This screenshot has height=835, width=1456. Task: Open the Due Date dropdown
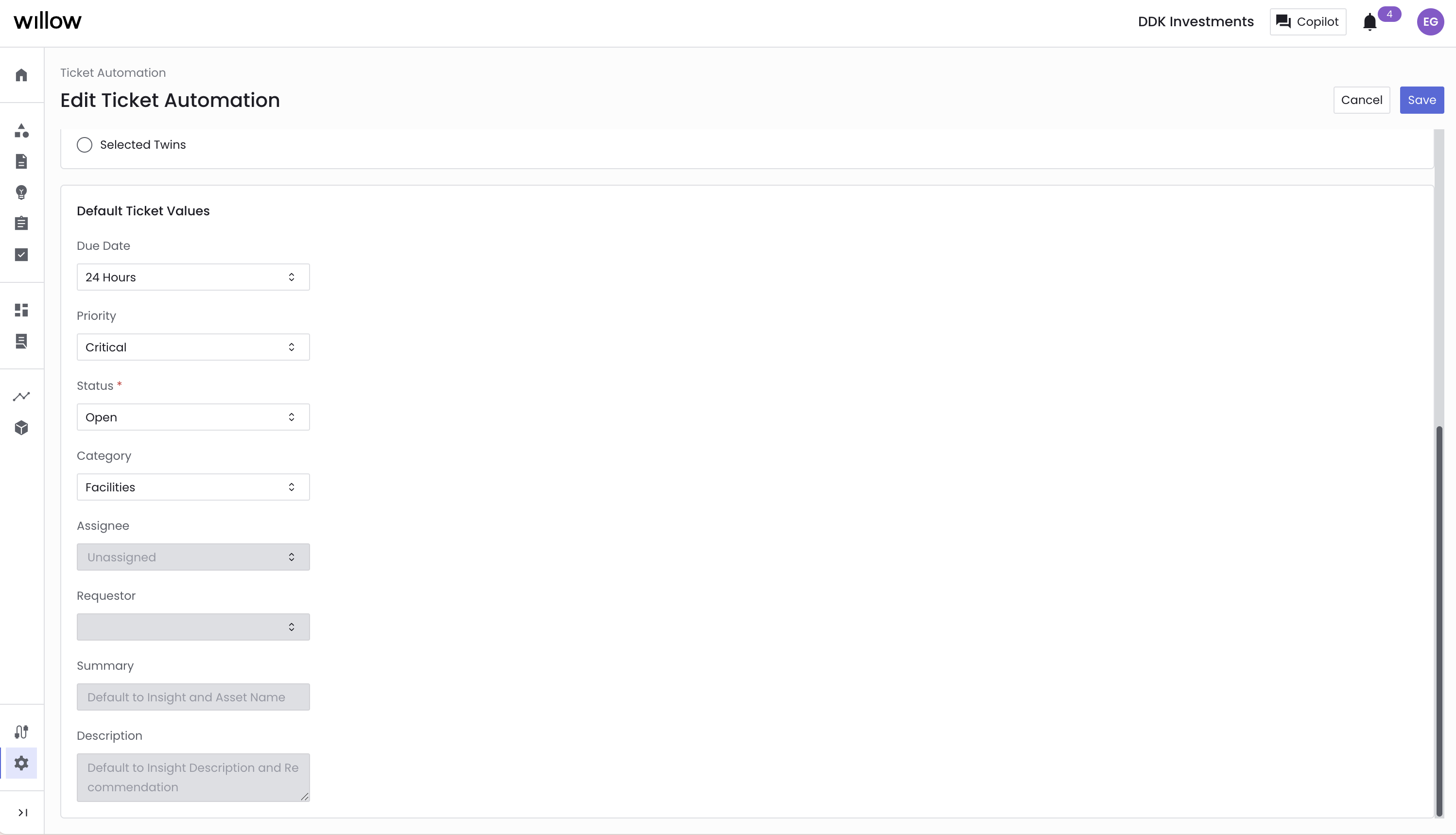pyautogui.click(x=193, y=277)
